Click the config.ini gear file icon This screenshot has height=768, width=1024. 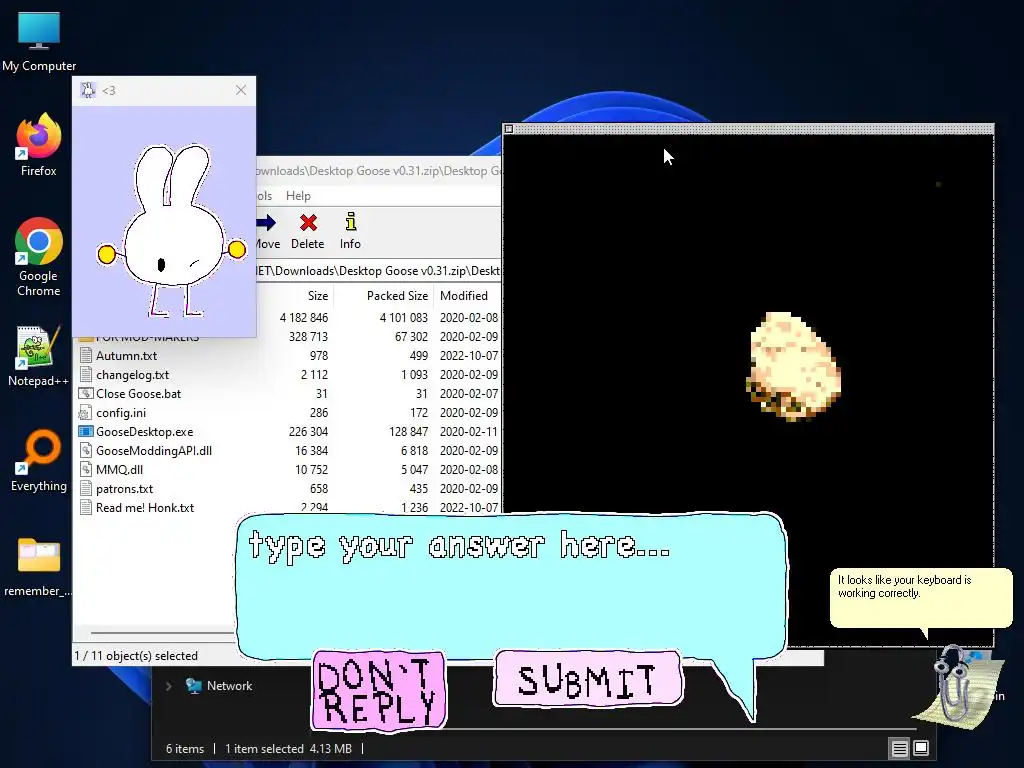click(85, 413)
